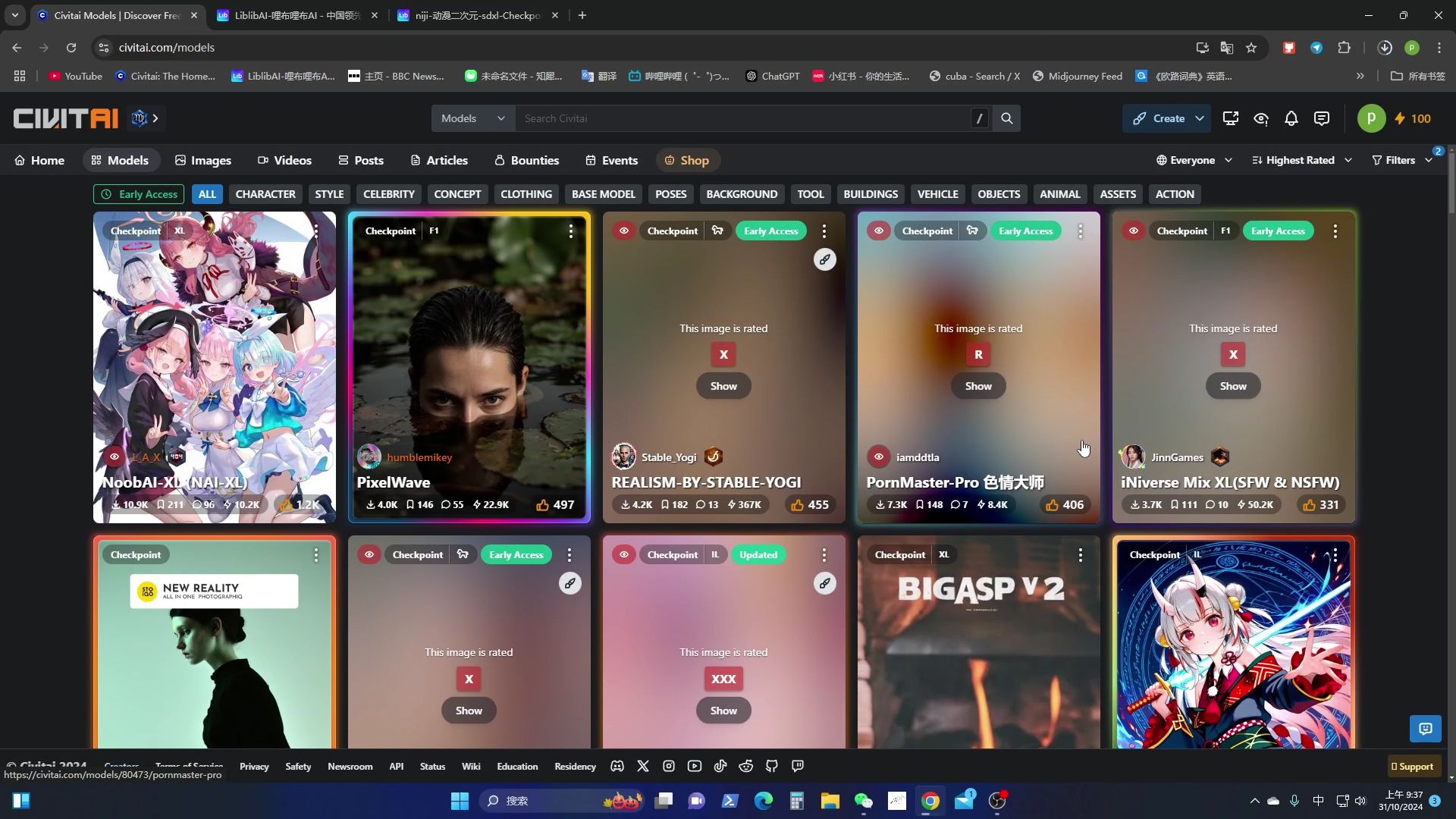Screen dimensions: 1456x819
Task: Open the notifications bell icon
Action: click(1291, 118)
